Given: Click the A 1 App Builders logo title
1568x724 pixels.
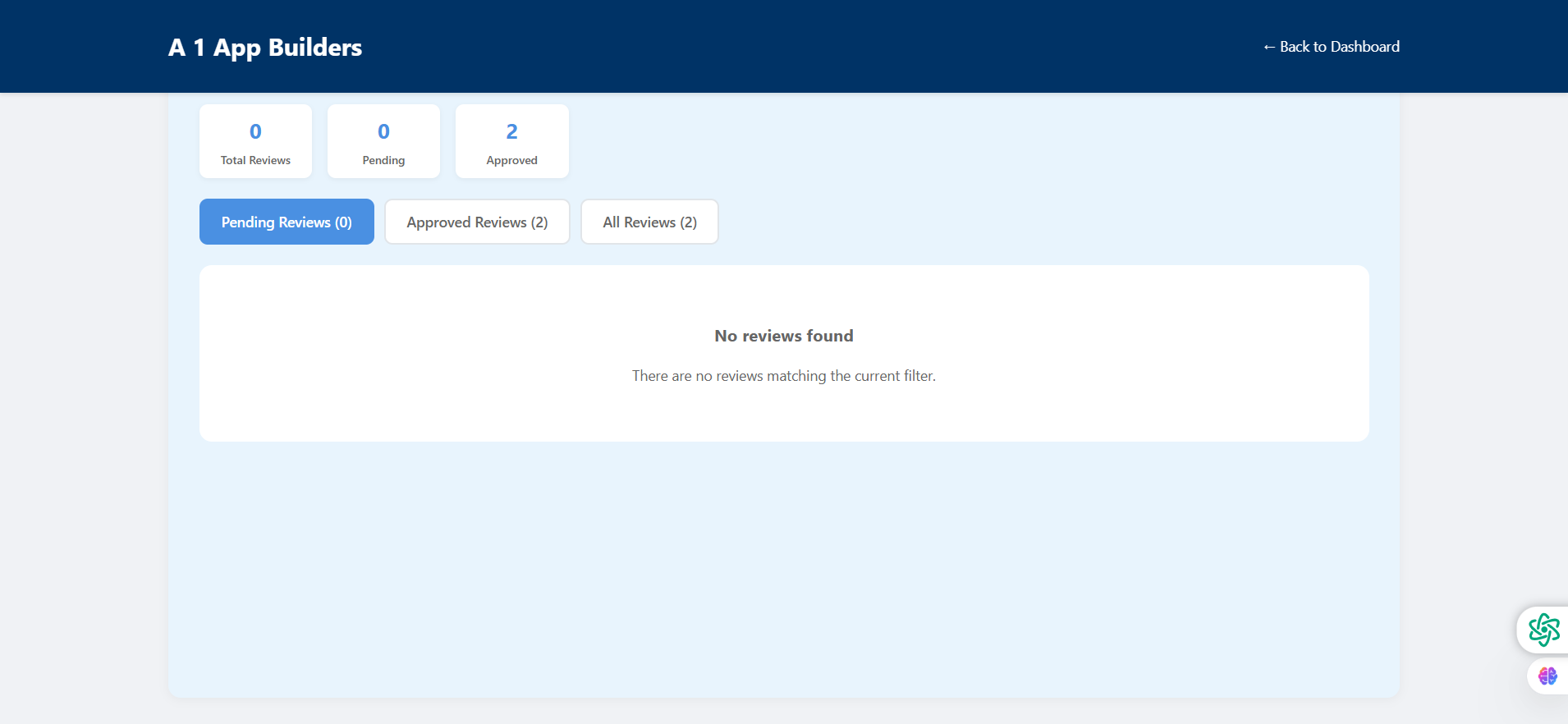Looking at the screenshot, I should point(265,48).
